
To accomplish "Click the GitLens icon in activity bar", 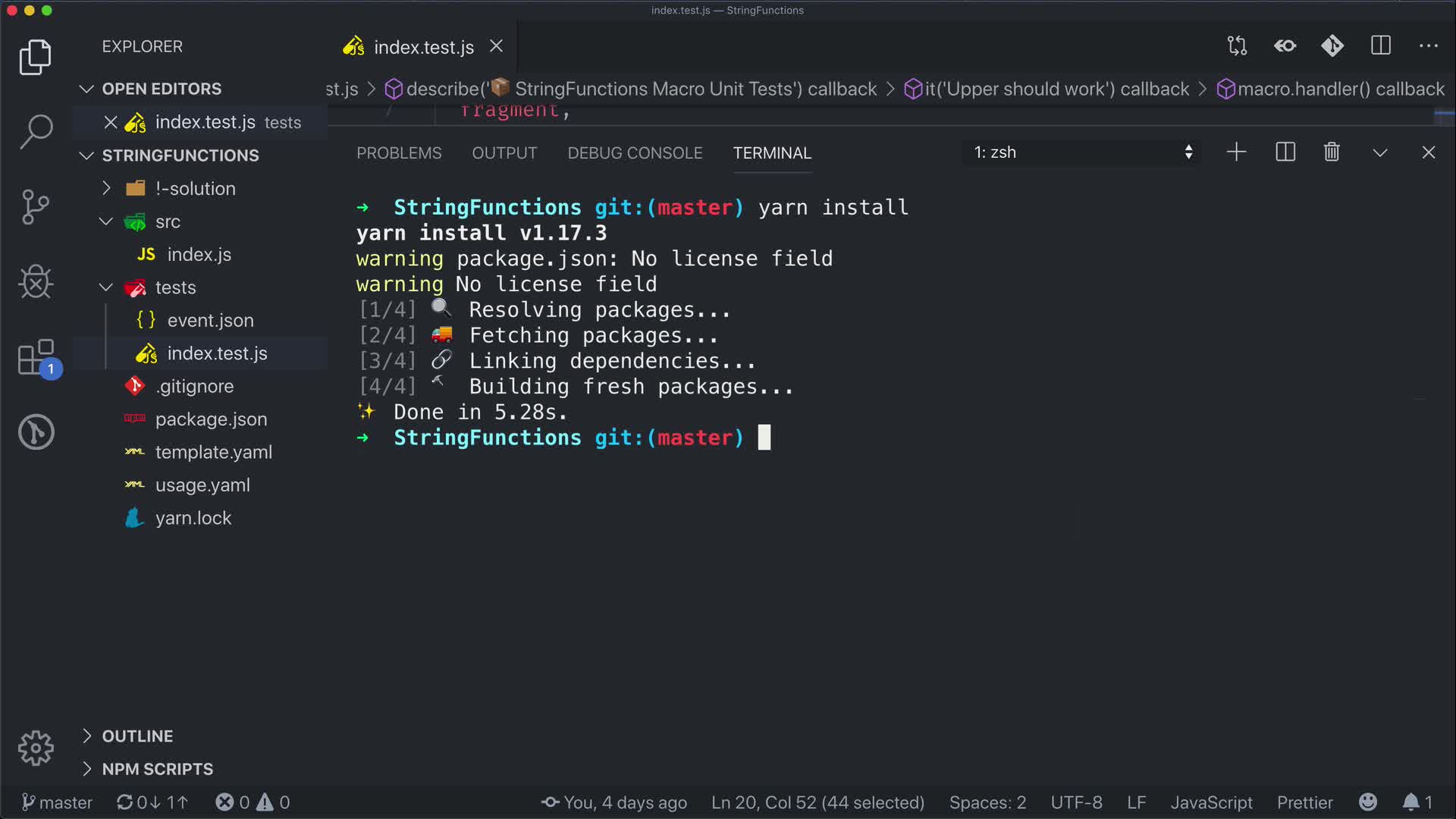I will 36,432.
